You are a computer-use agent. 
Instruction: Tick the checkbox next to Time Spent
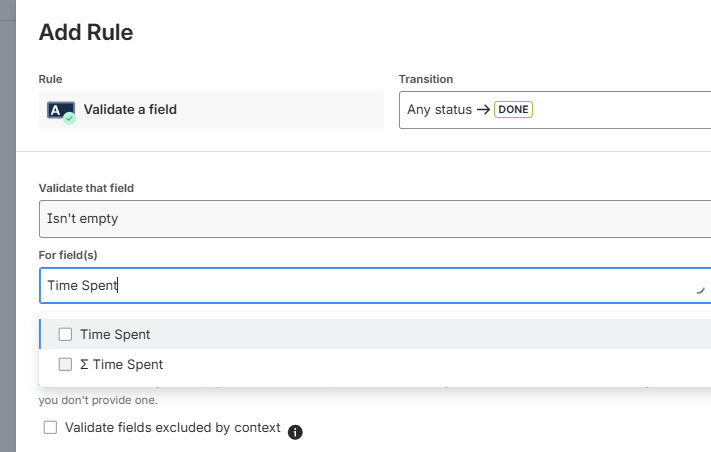[66, 334]
